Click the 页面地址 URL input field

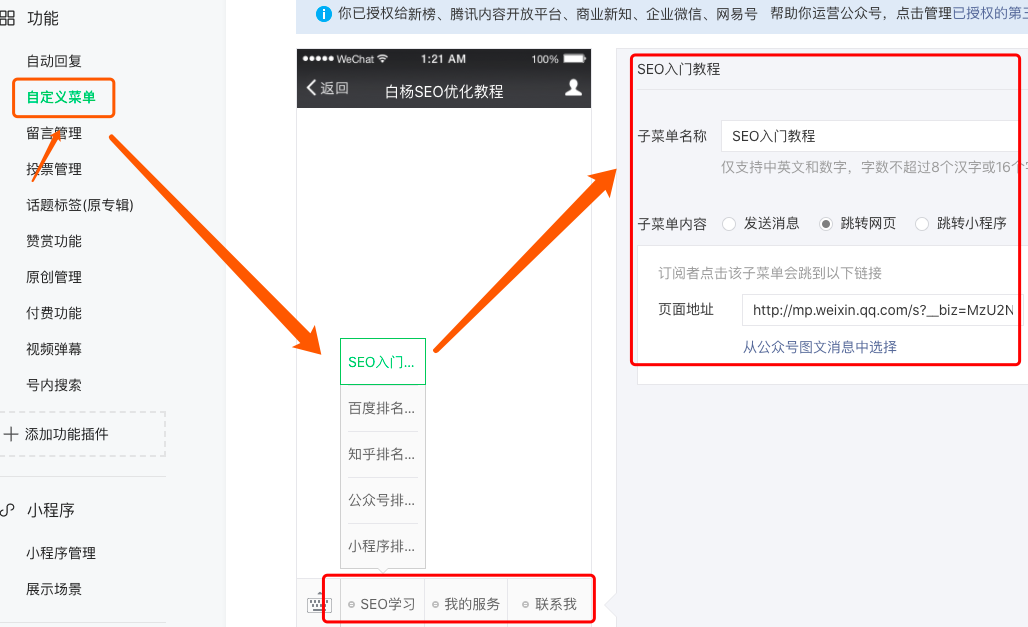coord(880,311)
